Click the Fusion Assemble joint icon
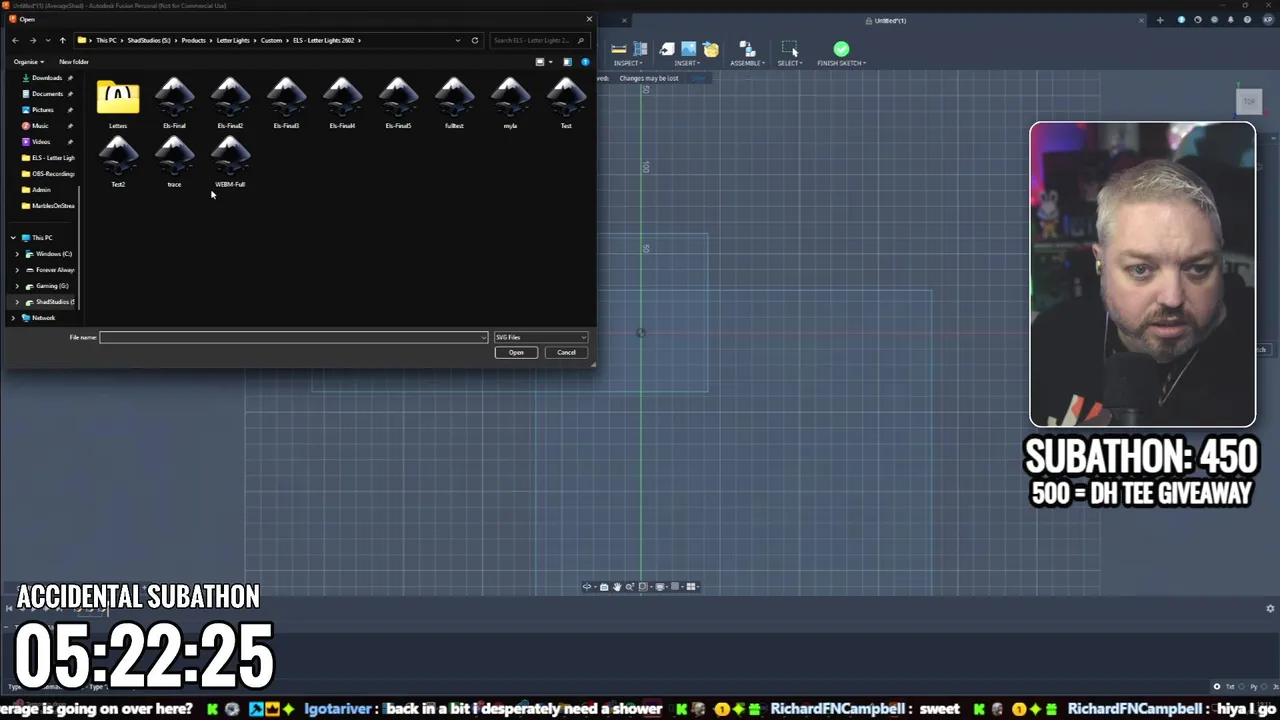Screen dimensions: 1280x720 (x=746, y=48)
